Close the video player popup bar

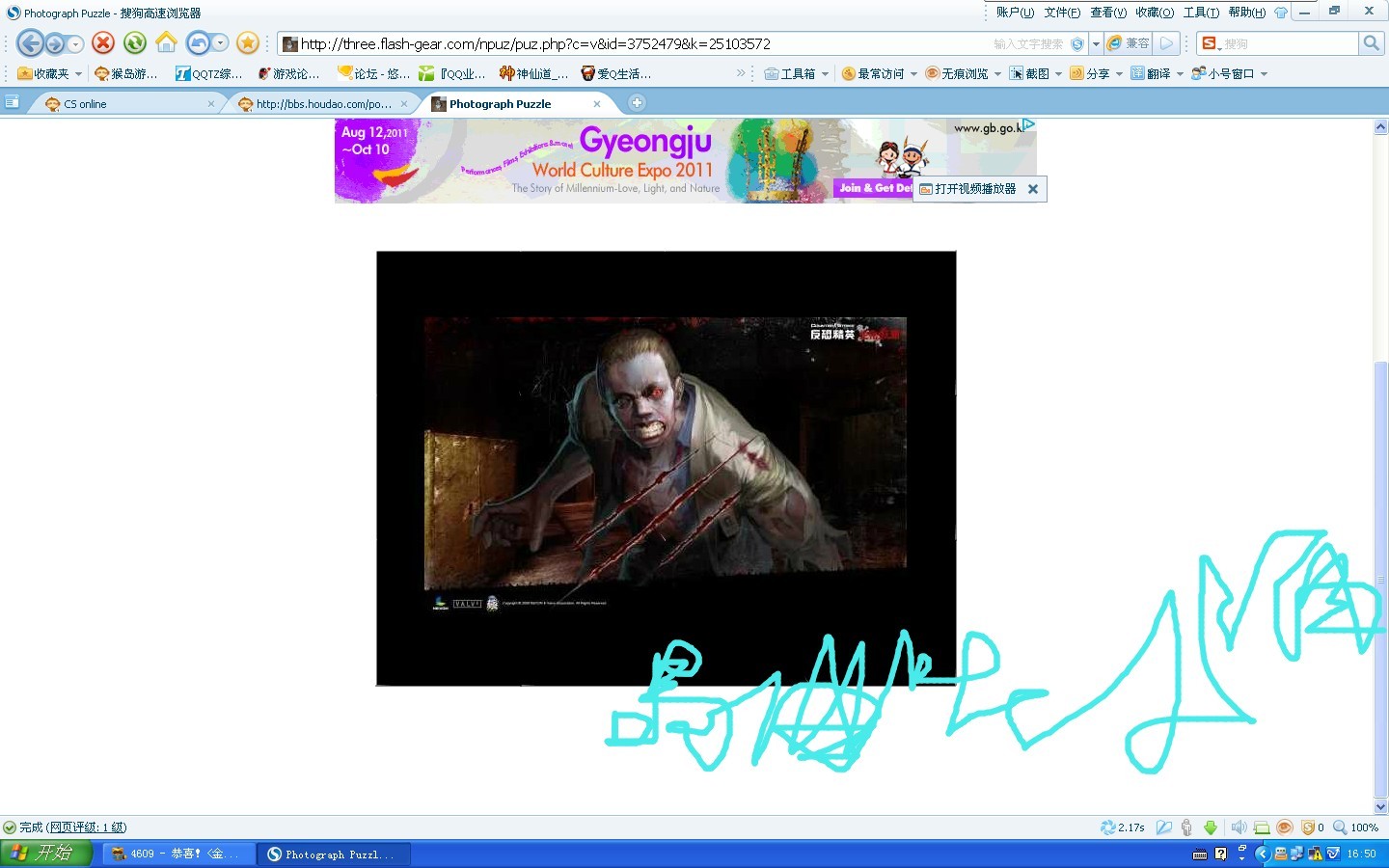pyautogui.click(x=1033, y=189)
